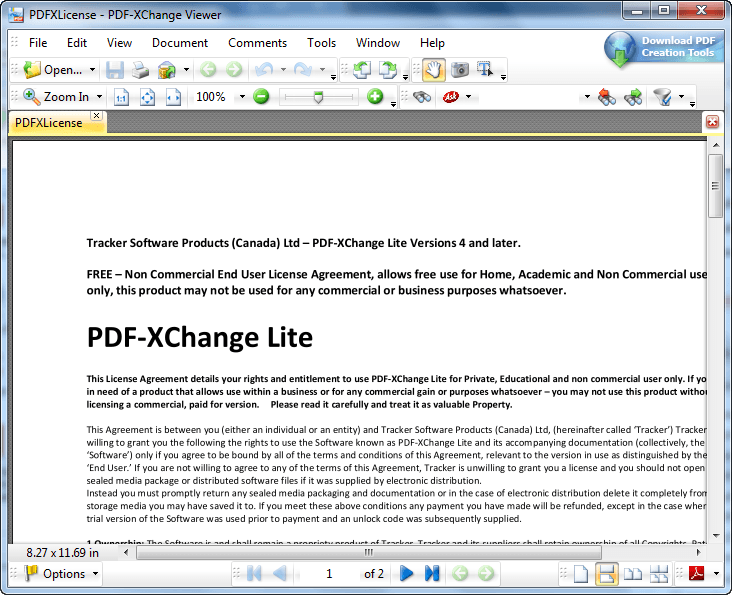Click the Actual Size 1:1 icon
The image size is (732, 595).
click(x=121, y=97)
